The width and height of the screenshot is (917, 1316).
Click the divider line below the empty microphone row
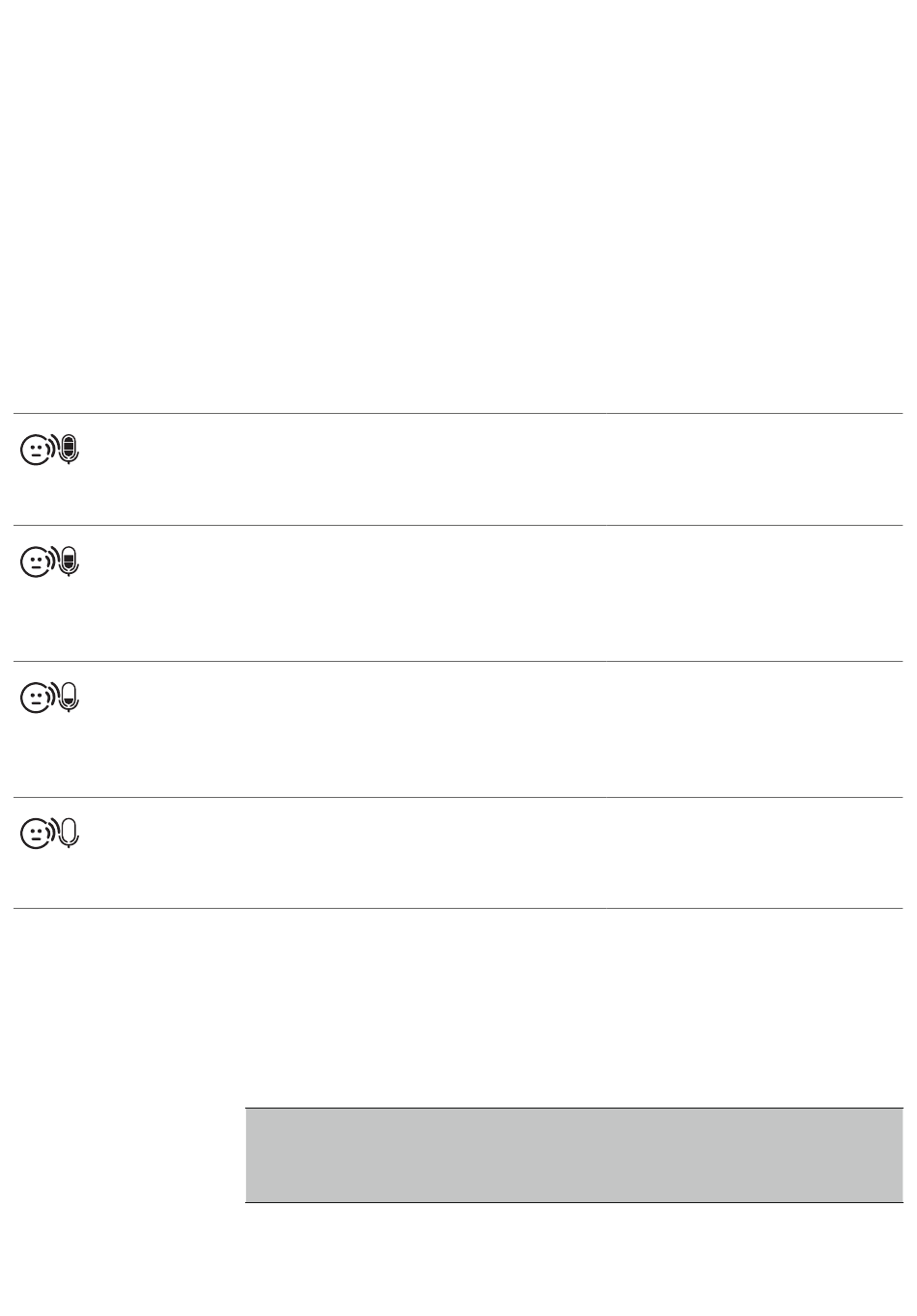pyautogui.click(x=458, y=909)
